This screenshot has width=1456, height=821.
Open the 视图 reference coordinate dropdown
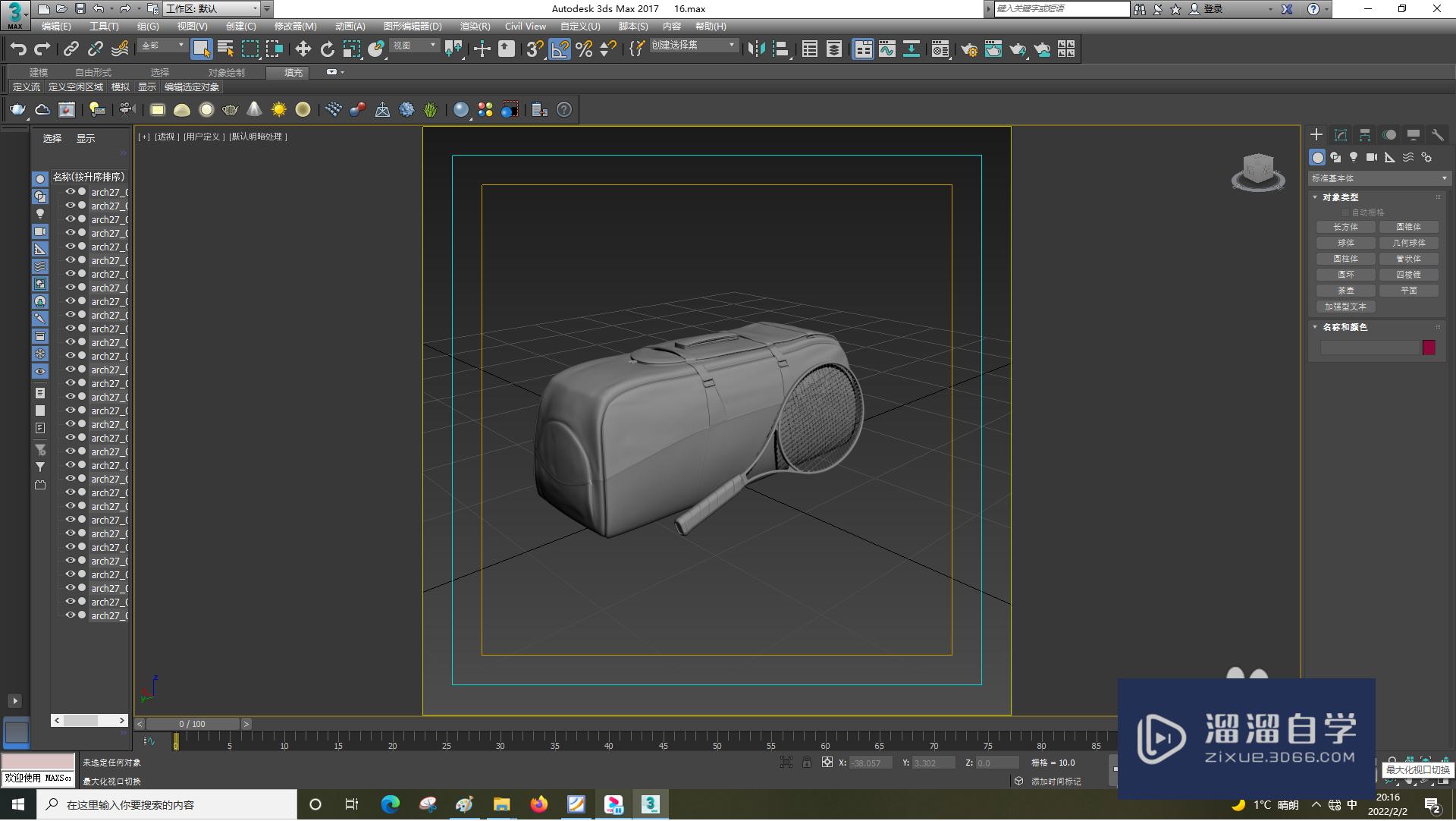point(414,46)
